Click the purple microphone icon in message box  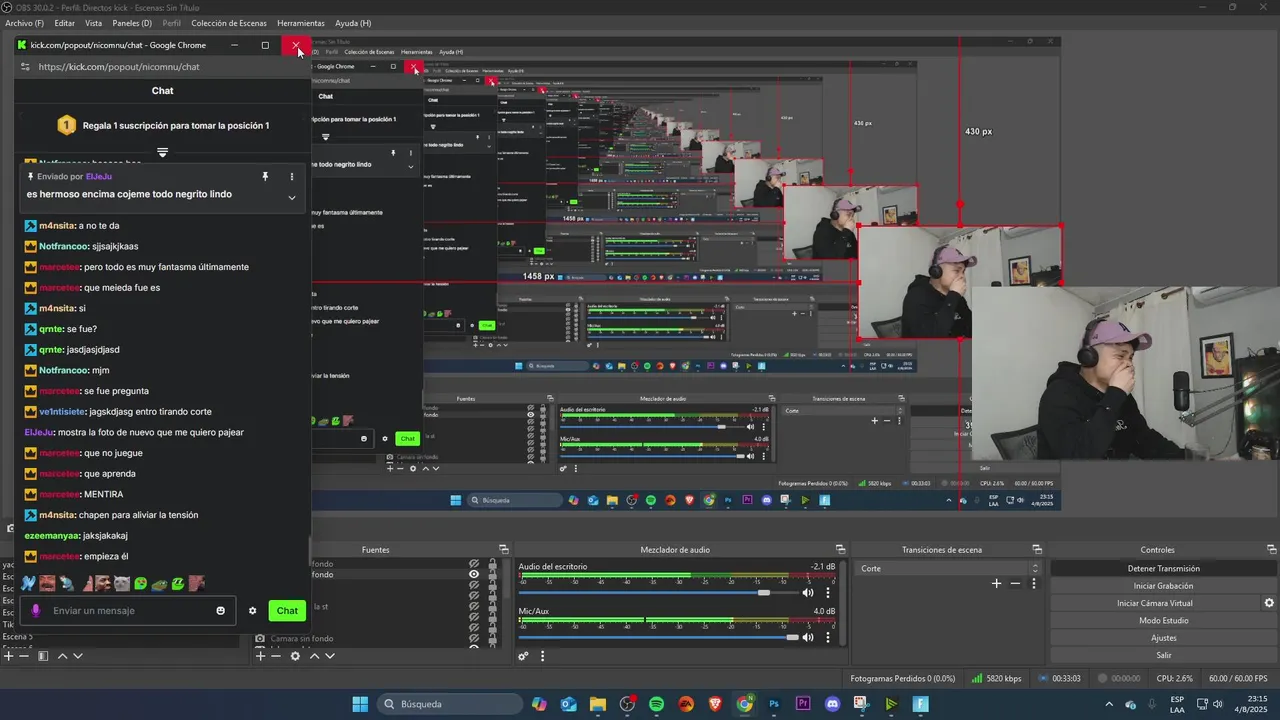coord(36,611)
